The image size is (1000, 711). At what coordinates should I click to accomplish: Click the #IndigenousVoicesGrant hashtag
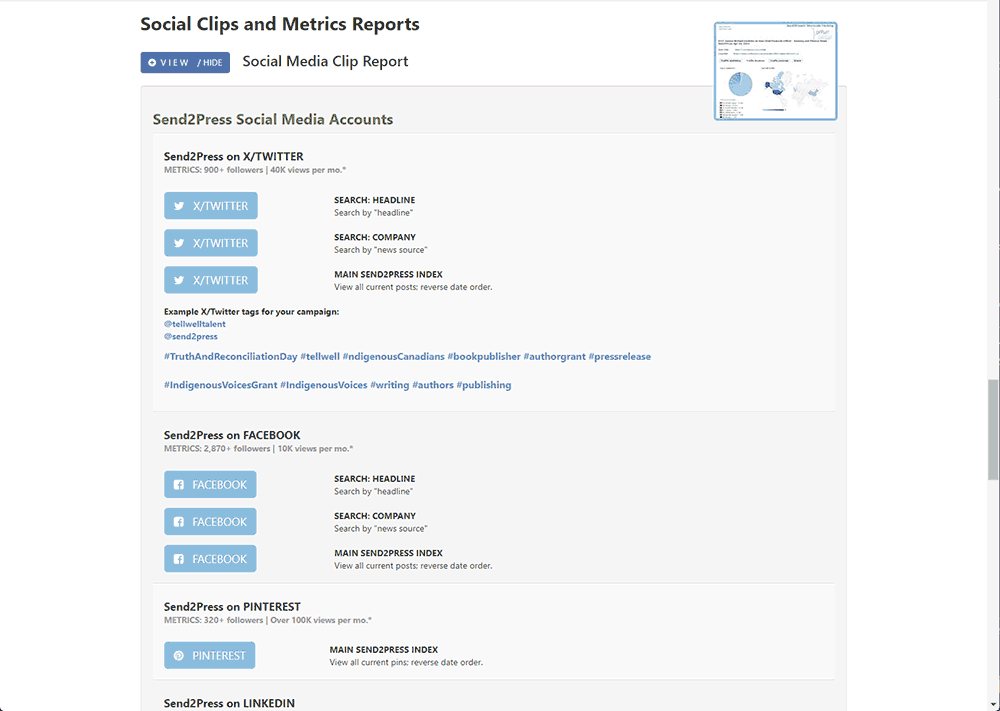point(219,385)
